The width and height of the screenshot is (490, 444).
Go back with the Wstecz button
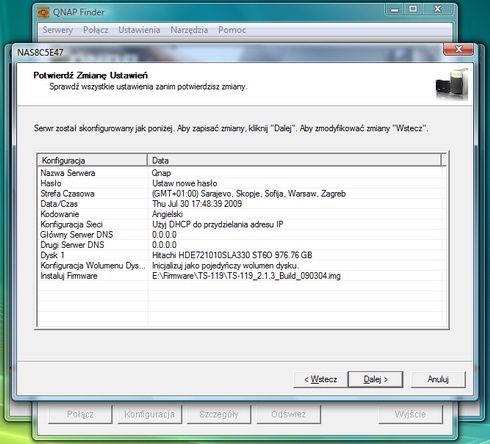[320, 379]
